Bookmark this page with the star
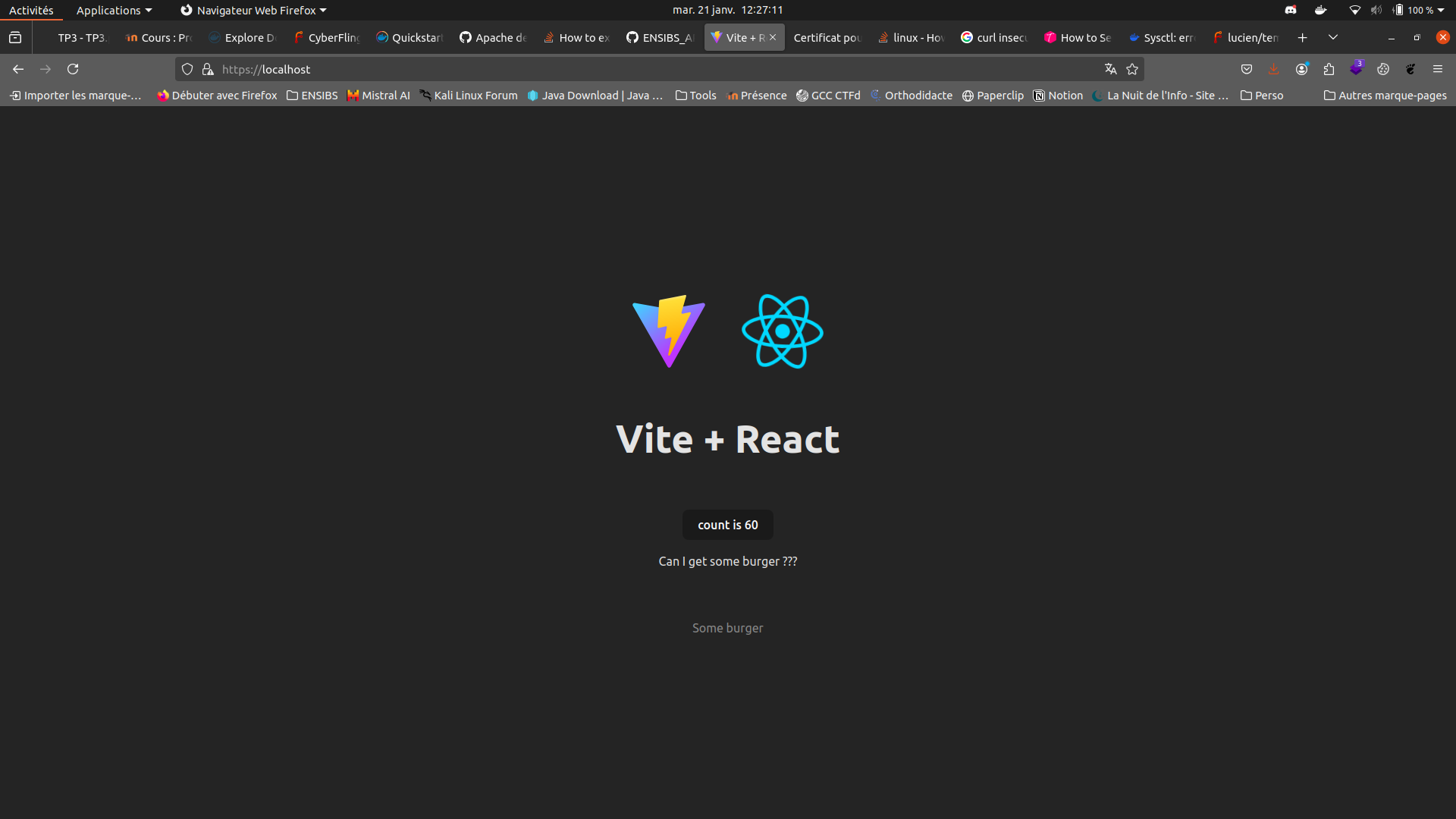This screenshot has width=1456, height=819. (x=1132, y=69)
